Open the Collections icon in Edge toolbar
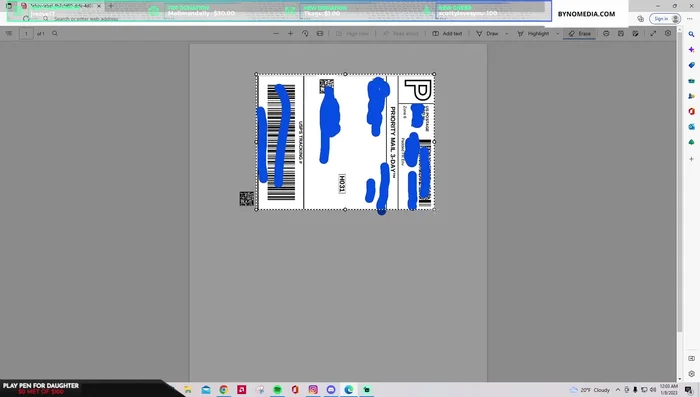This screenshot has width=700, height=397. [x=640, y=19]
